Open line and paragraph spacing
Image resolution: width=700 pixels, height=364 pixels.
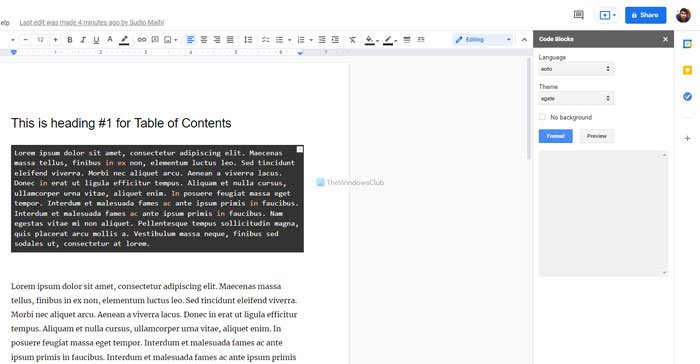coord(248,40)
